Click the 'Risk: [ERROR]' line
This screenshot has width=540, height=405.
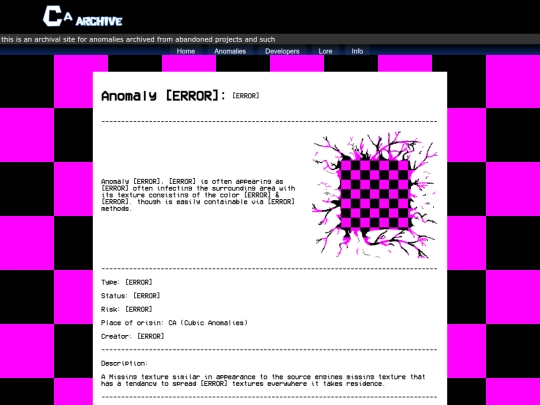(127, 309)
